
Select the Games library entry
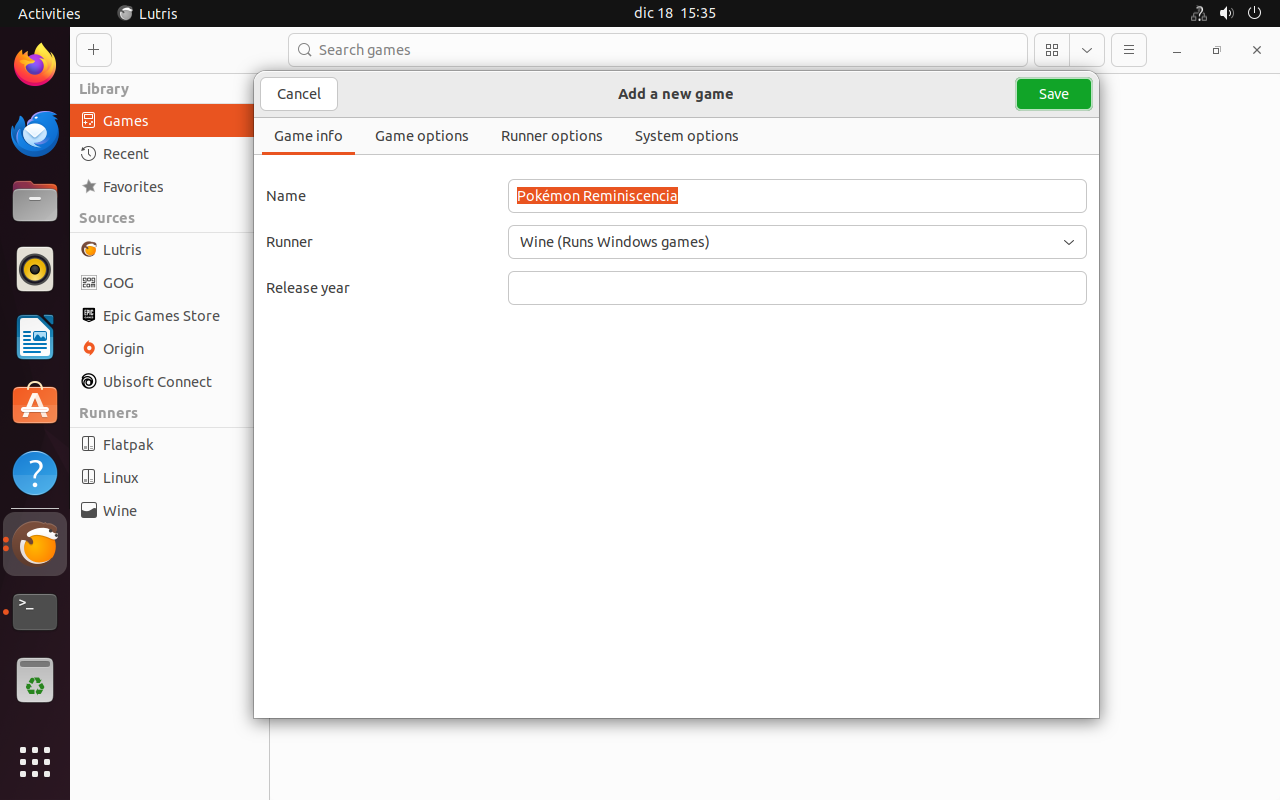coord(162,120)
